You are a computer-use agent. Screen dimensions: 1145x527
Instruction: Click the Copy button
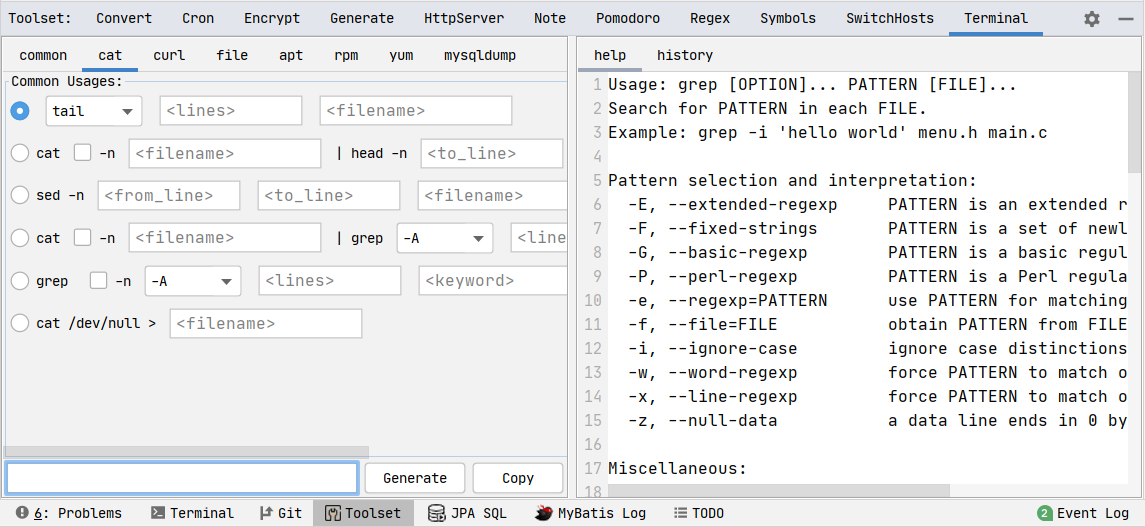[x=518, y=478]
